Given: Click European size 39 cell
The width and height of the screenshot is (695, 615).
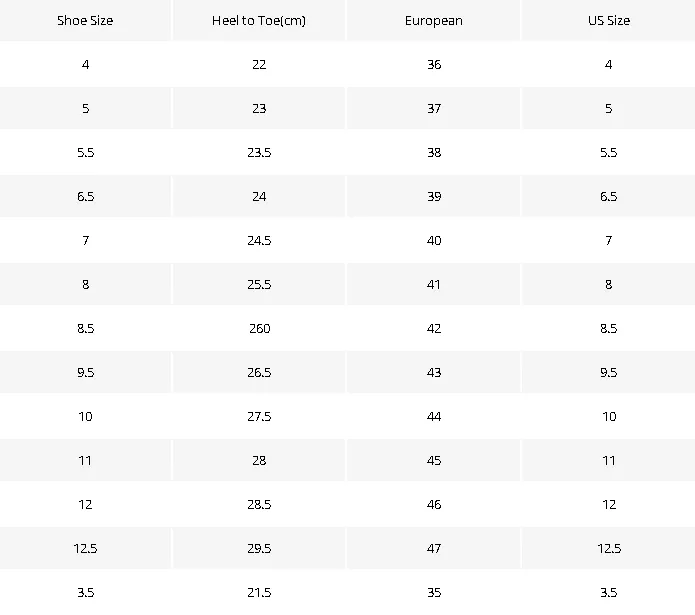Looking at the screenshot, I should [433, 196].
